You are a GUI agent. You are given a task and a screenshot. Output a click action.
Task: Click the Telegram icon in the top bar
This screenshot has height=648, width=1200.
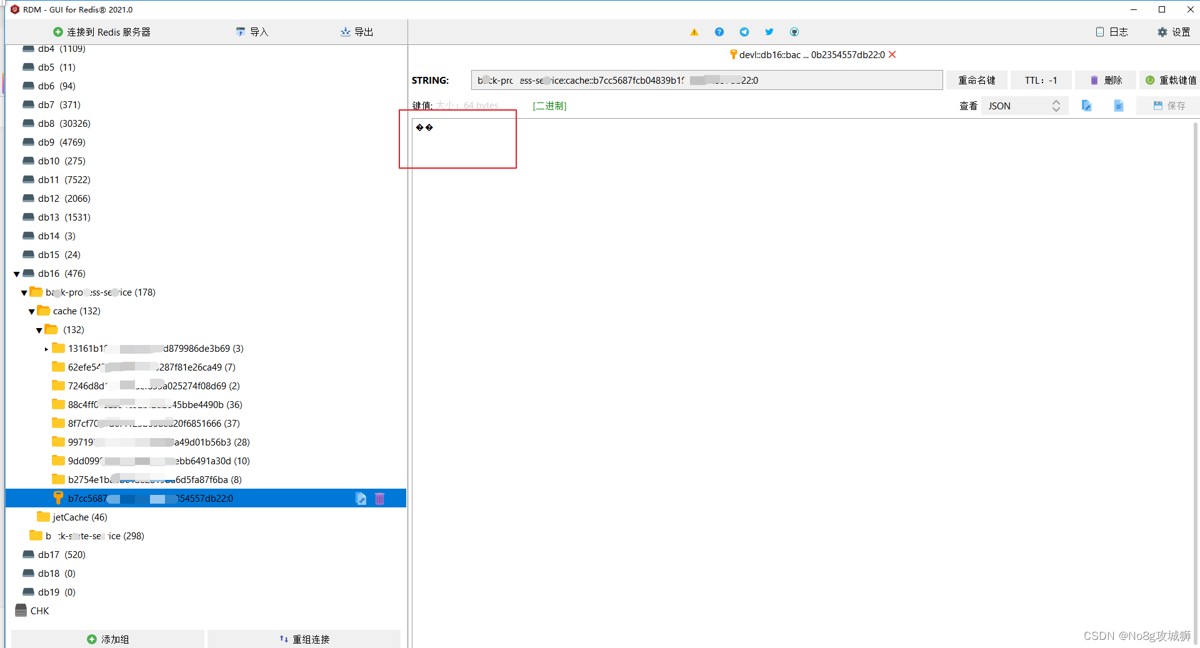pos(744,32)
